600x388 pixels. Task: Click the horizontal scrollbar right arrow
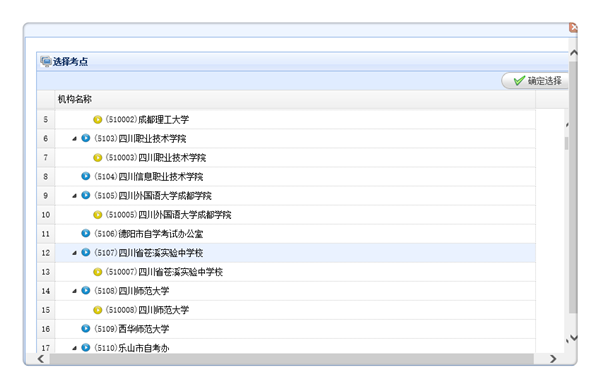[553, 359]
